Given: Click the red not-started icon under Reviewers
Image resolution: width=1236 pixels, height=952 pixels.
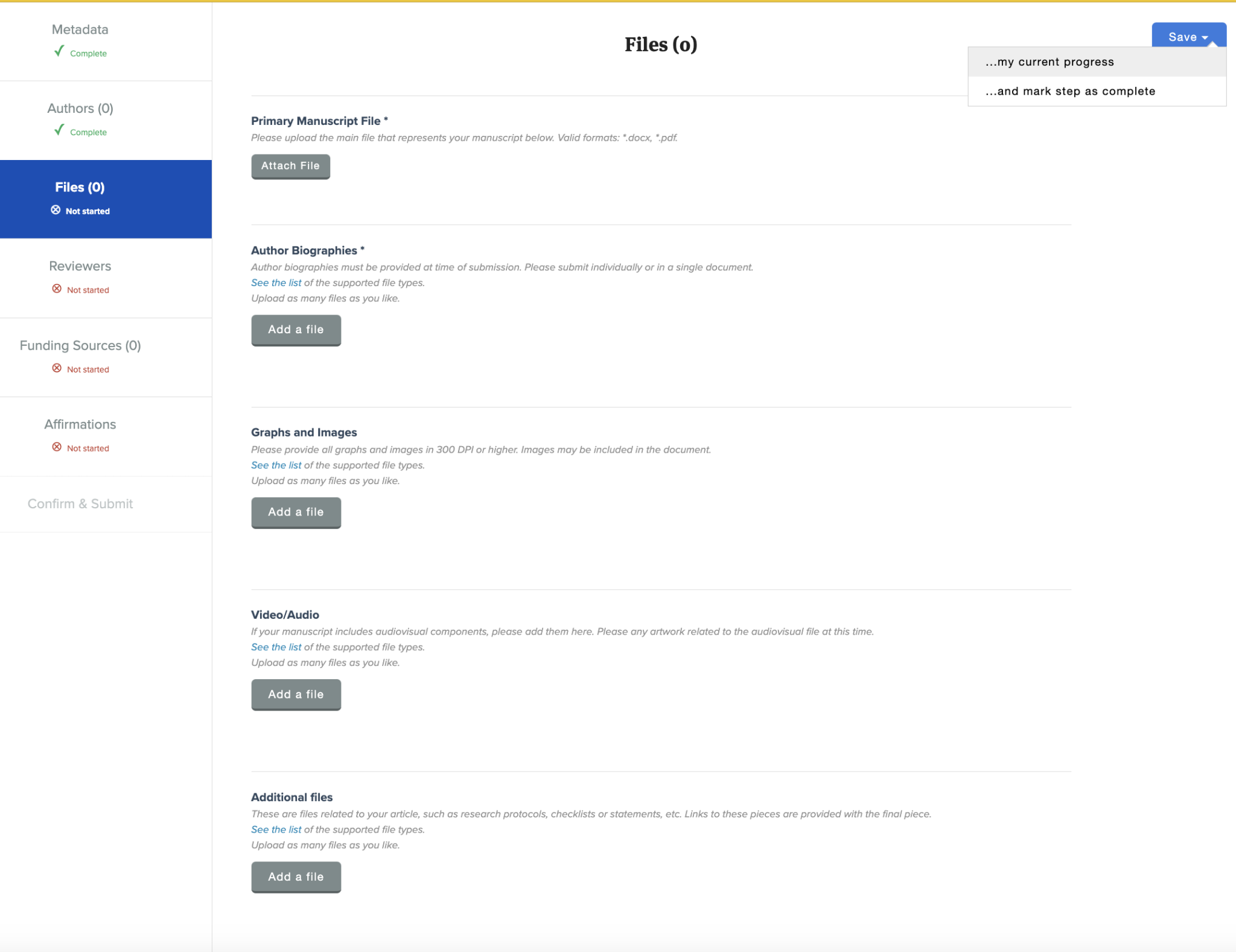Looking at the screenshot, I should pos(57,289).
